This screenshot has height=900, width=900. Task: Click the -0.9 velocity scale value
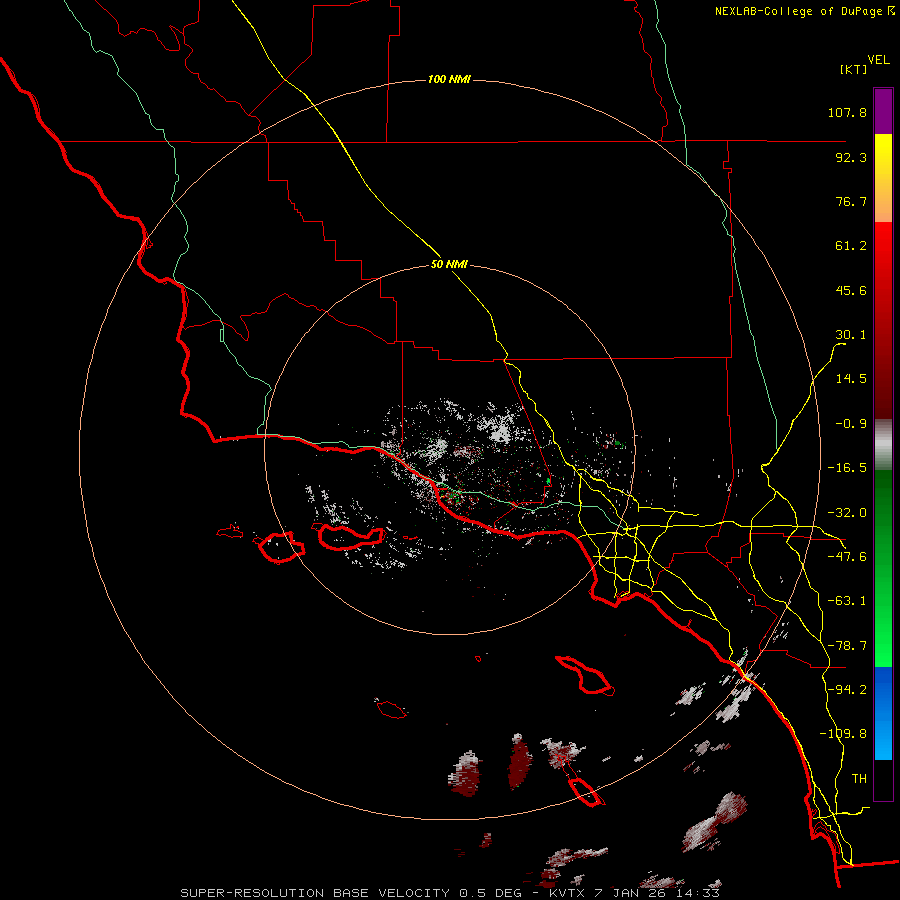coord(851,424)
